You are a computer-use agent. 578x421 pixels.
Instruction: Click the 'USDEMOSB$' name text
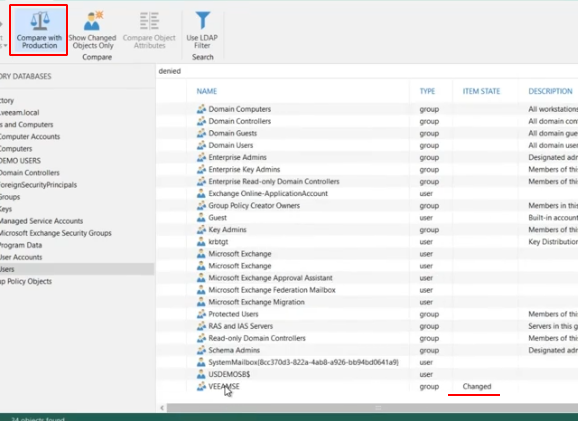pyautogui.click(x=229, y=374)
